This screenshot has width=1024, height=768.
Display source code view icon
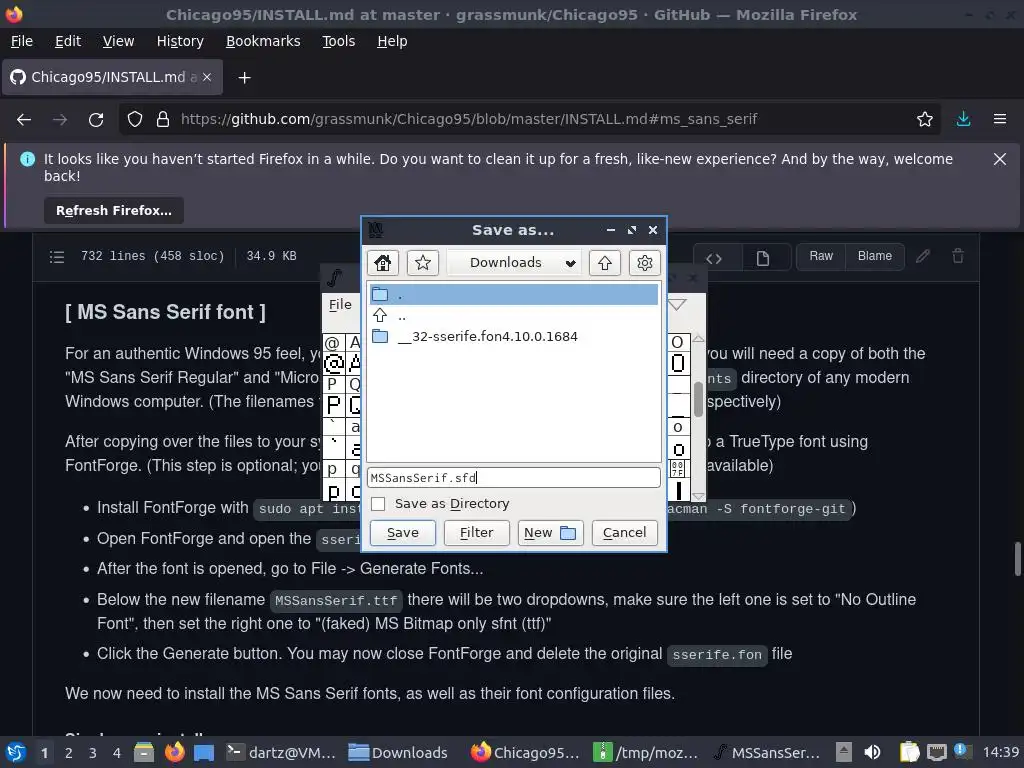point(714,258)
